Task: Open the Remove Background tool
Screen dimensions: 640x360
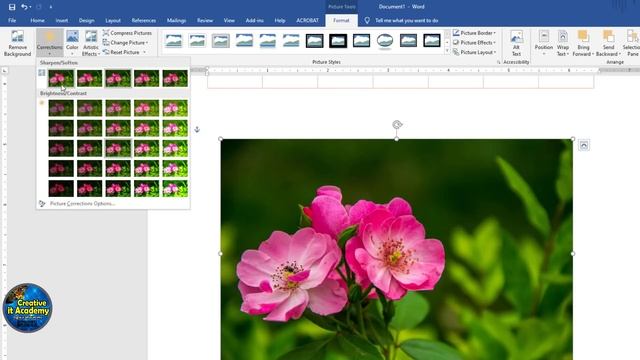Action: point(17,43)
